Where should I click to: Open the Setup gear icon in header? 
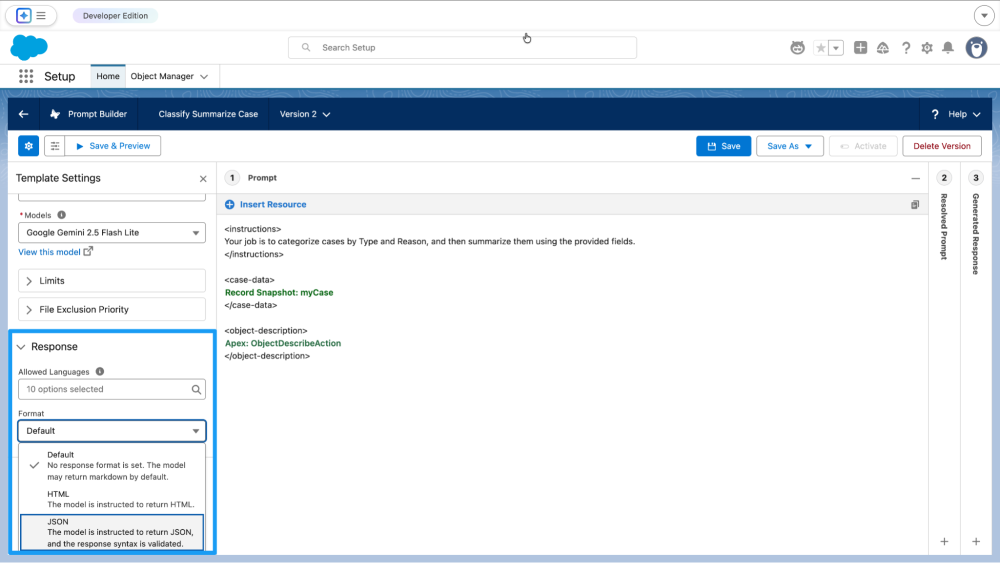click(x=927, y=48)
